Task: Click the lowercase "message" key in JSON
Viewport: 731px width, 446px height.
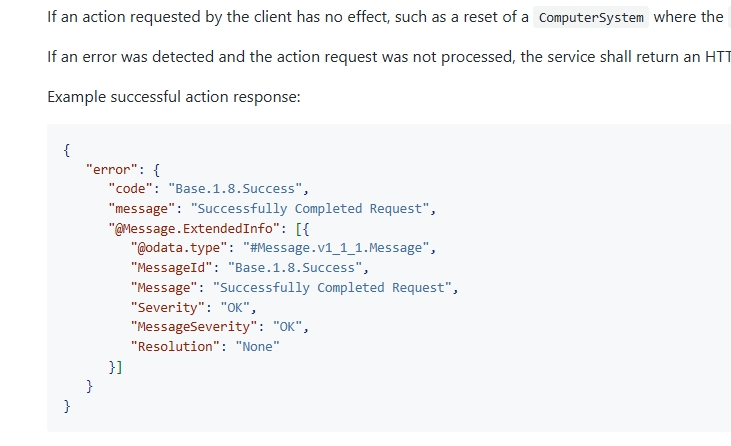Action: 142,209
